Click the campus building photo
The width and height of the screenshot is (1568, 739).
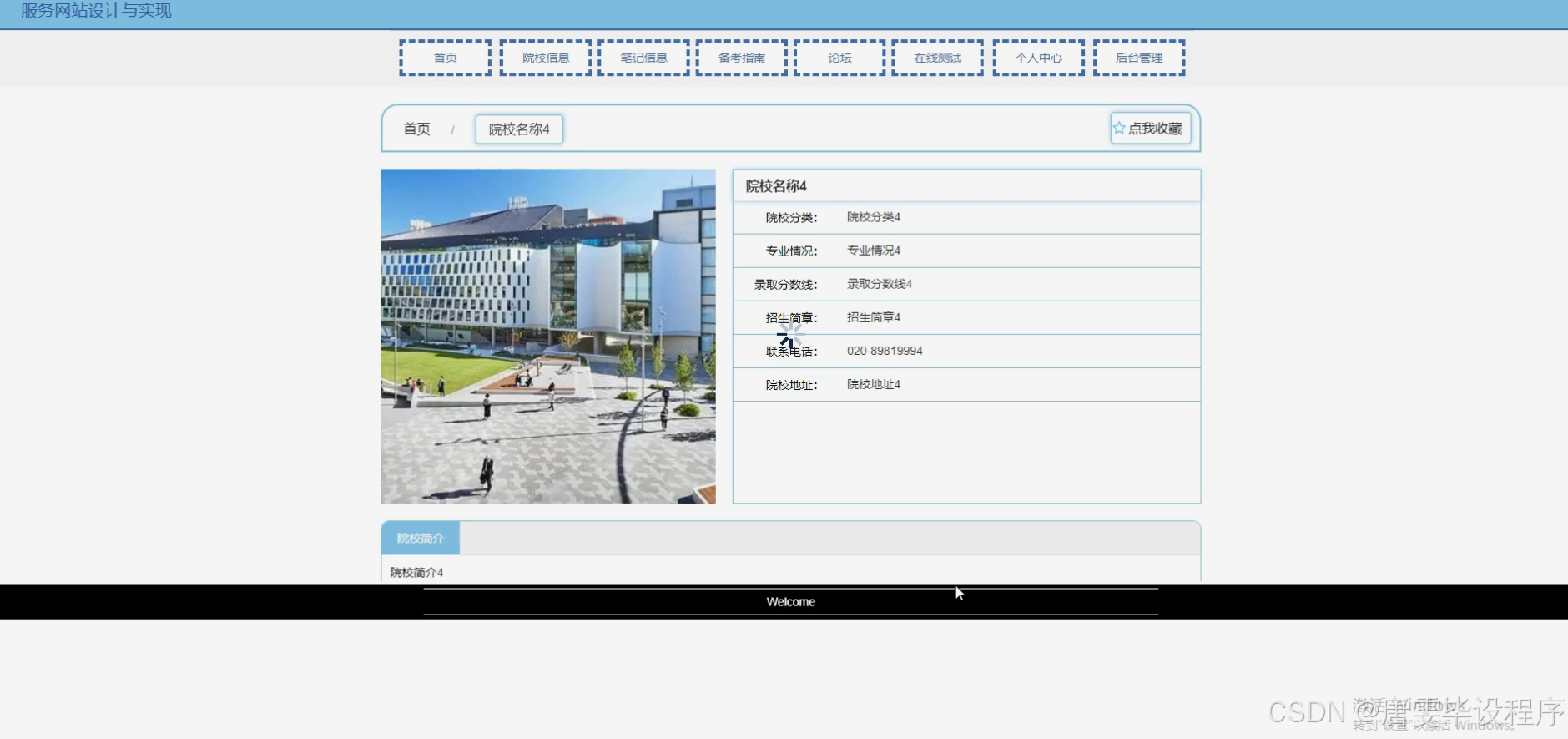tap(548, 337)
